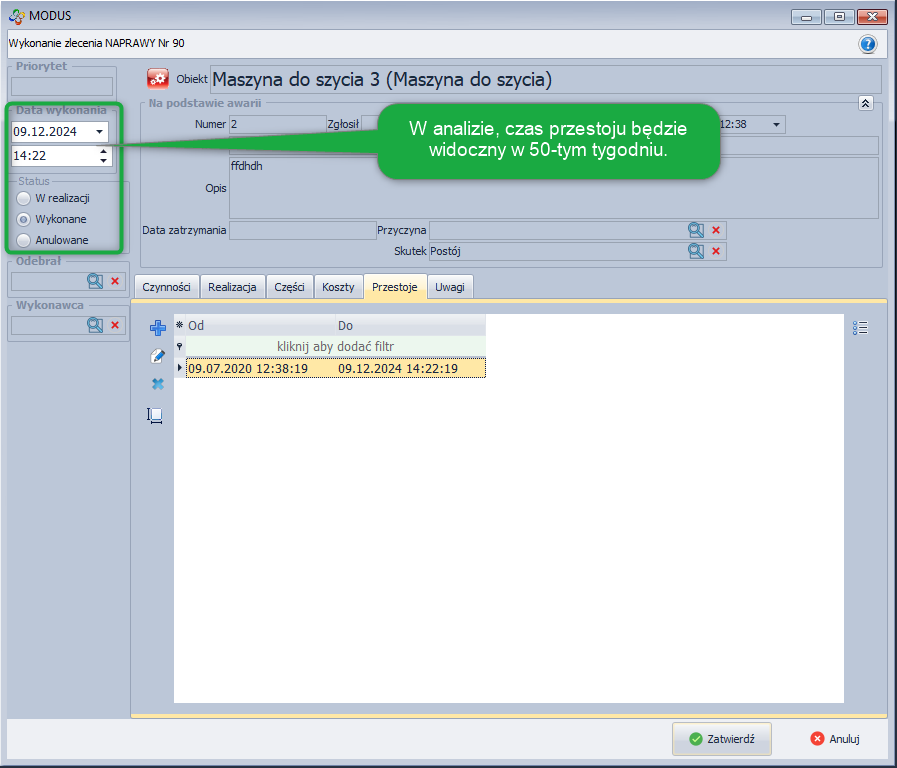This screenshot has height=768, width=897.
Task: Click the pencil edit downtime icon
Action: point(157,356)
